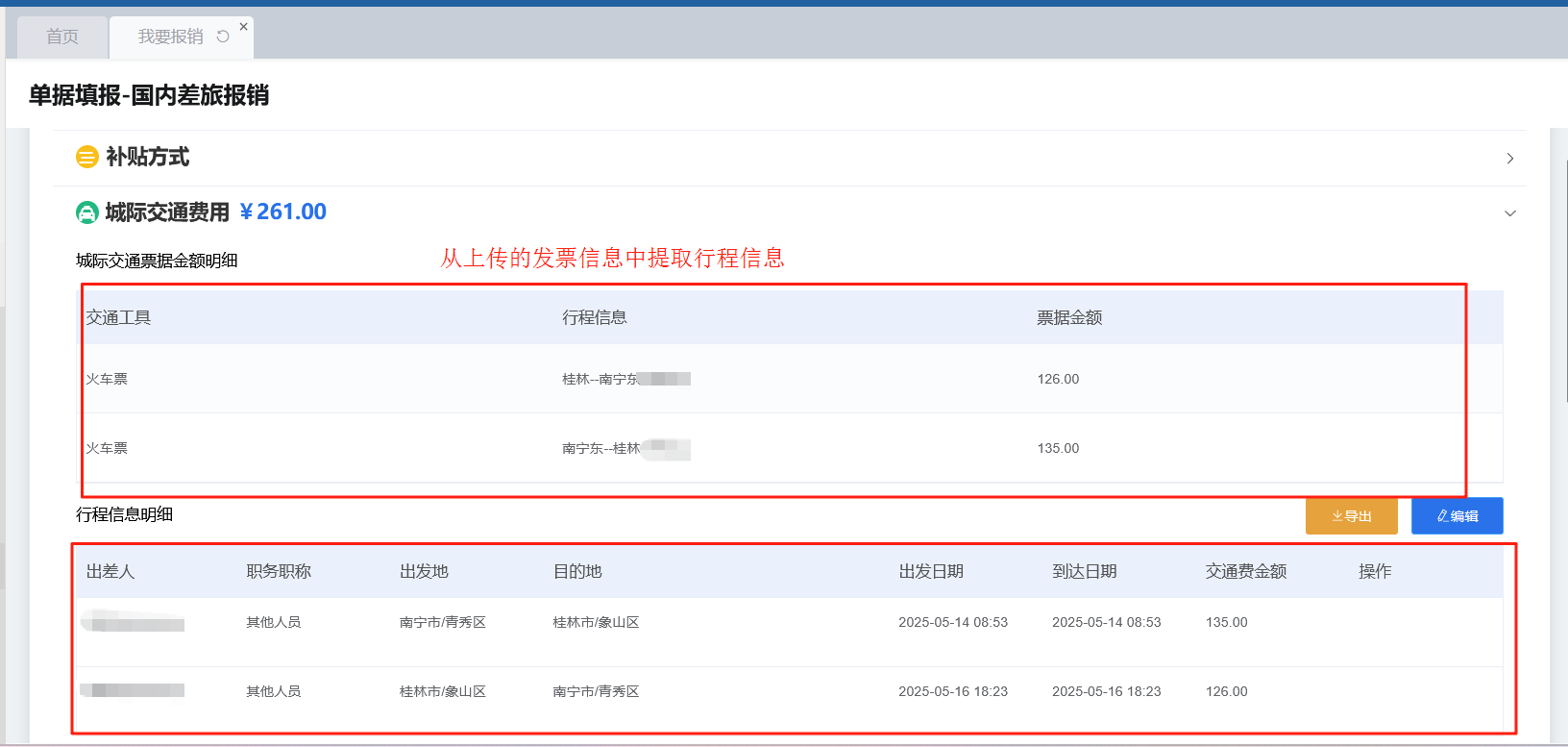
Task: Click the 导出 export button
Action: pos(1352,516)
